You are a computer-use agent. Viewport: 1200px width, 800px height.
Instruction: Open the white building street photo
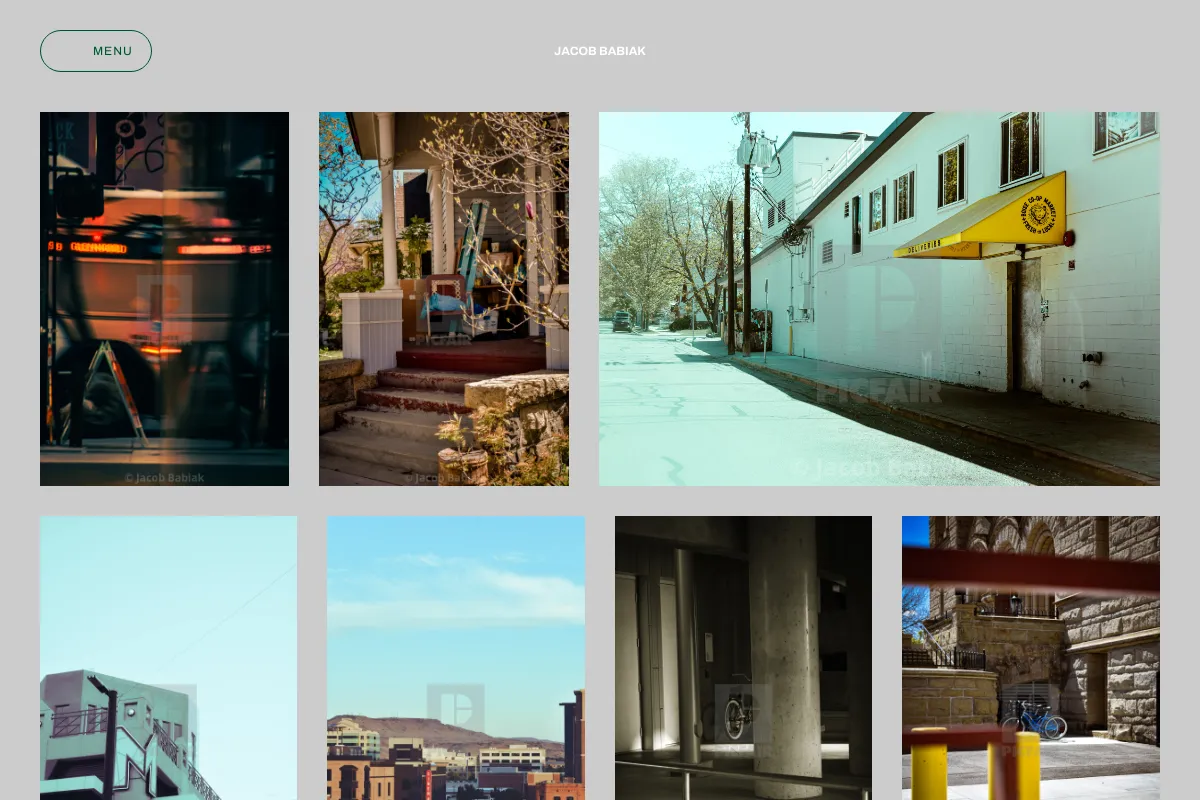[879, 299]
